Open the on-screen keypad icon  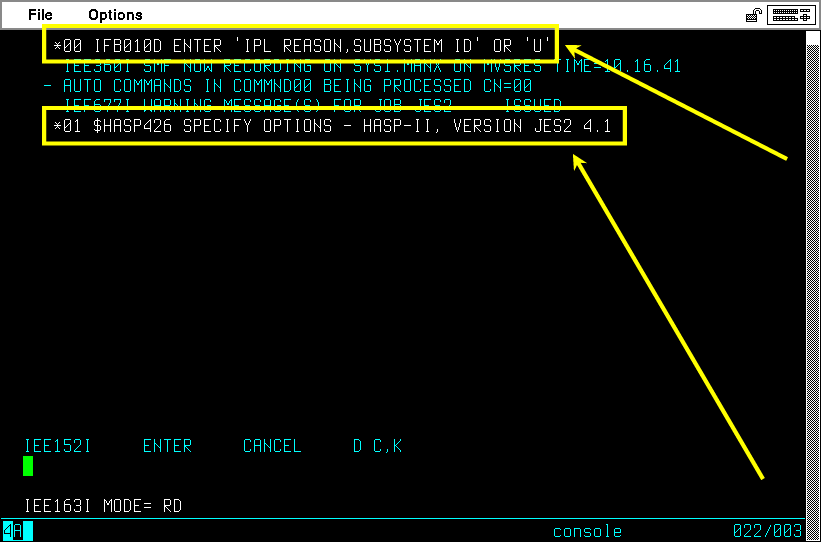click(792, 15)
